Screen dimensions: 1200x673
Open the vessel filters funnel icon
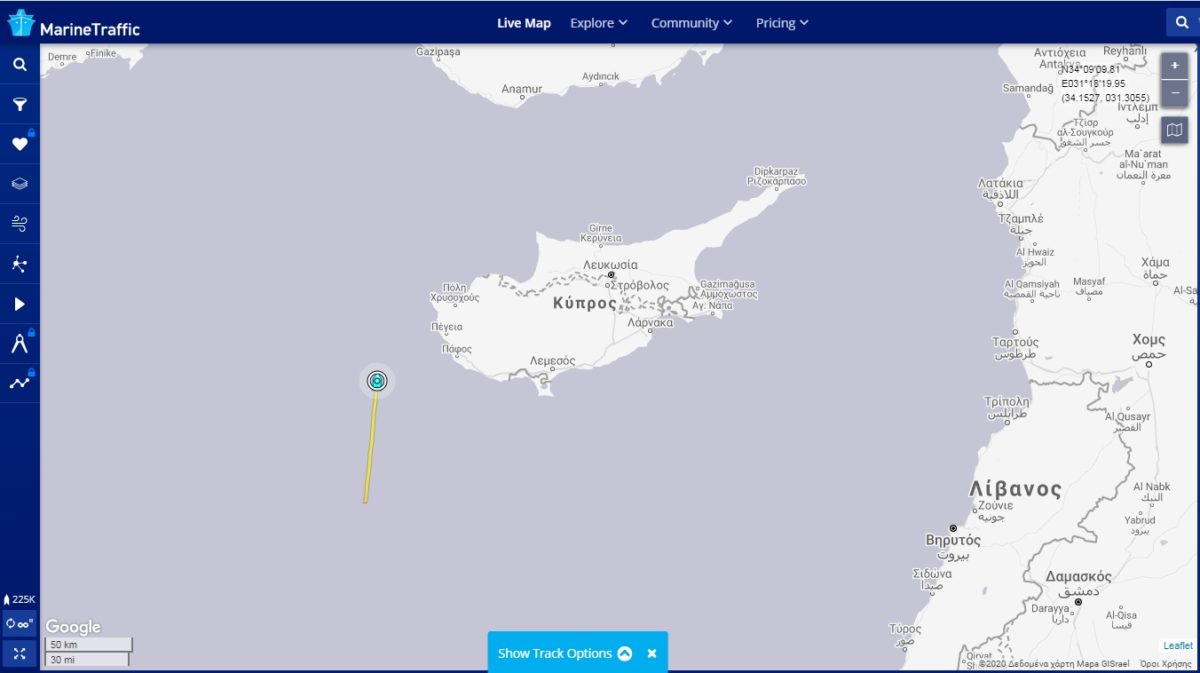coord(19,104)
